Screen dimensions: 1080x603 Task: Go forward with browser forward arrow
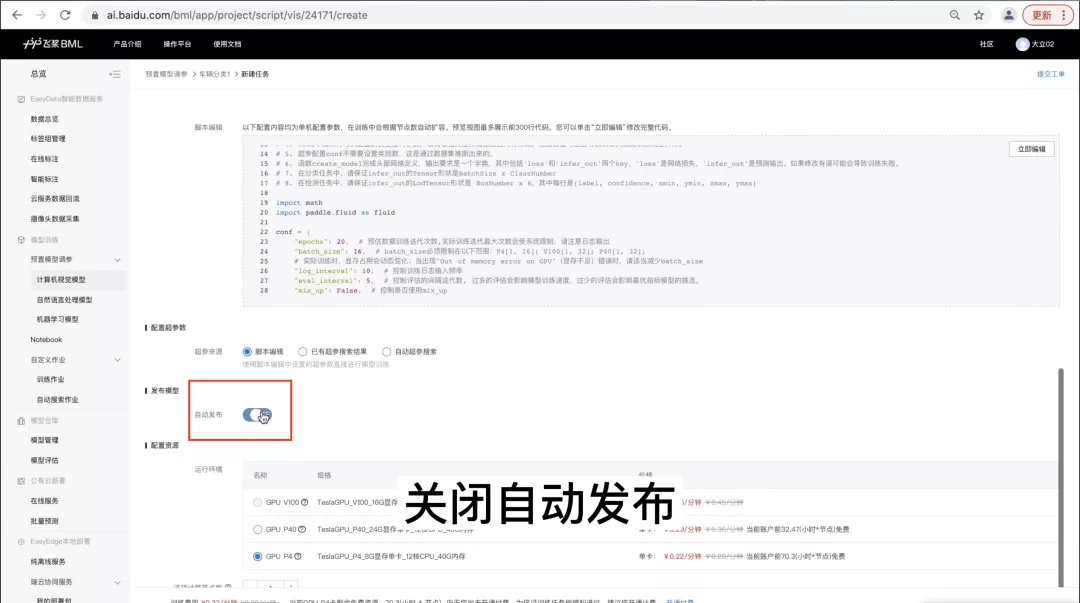click(41, 15)
